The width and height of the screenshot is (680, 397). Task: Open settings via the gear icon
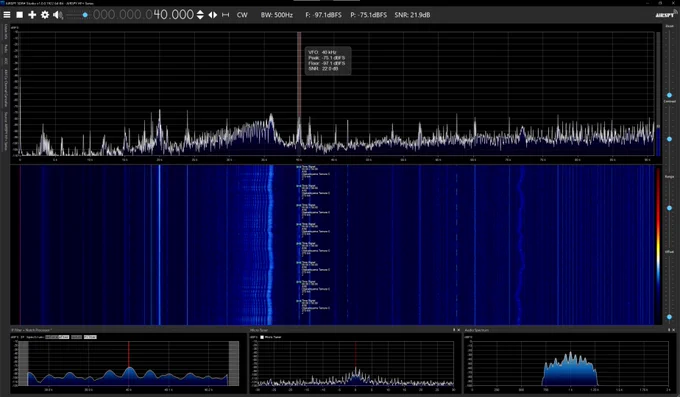click(45, 15)
